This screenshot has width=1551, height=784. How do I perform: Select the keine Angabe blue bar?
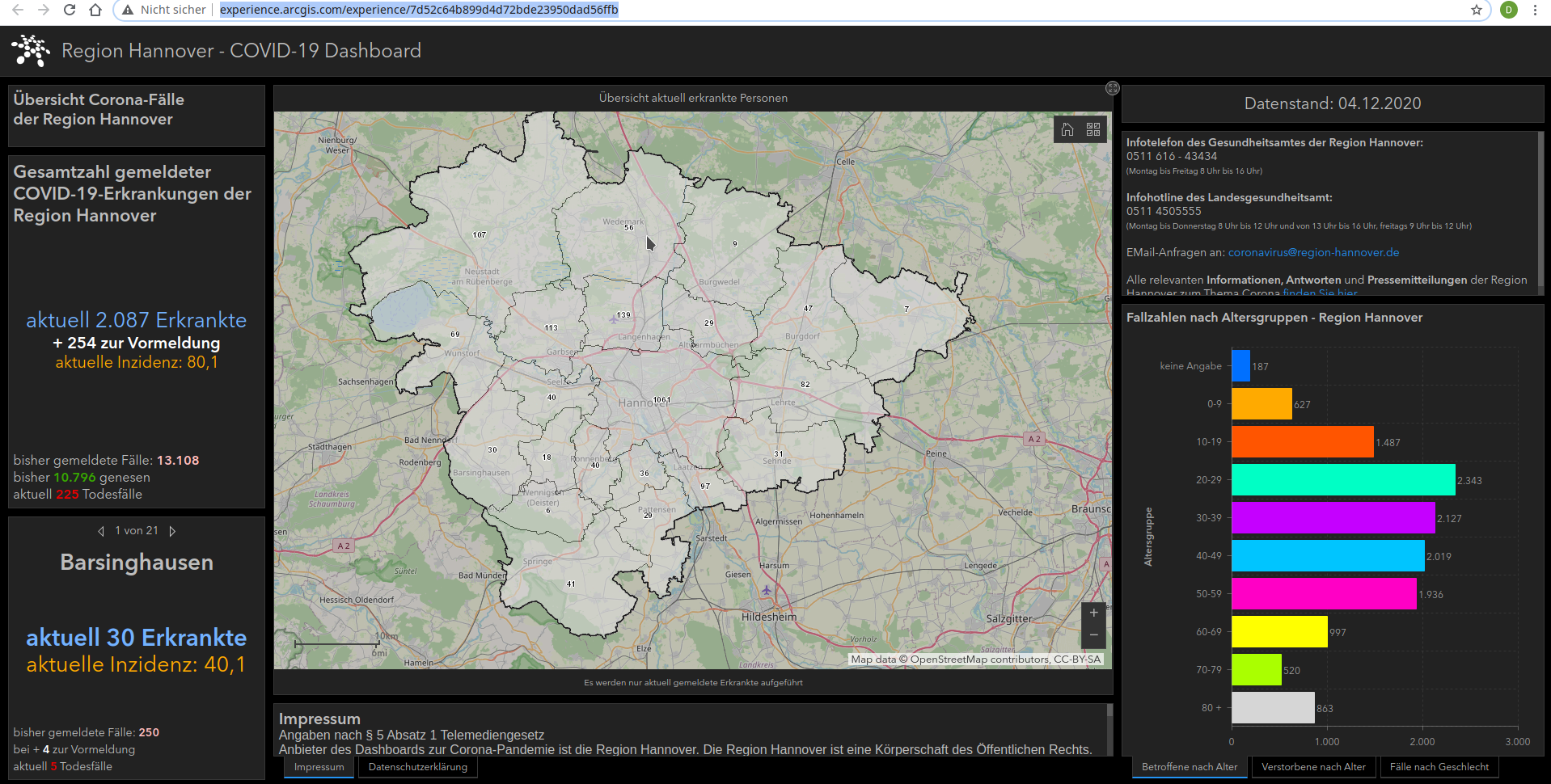point(1240,366)
